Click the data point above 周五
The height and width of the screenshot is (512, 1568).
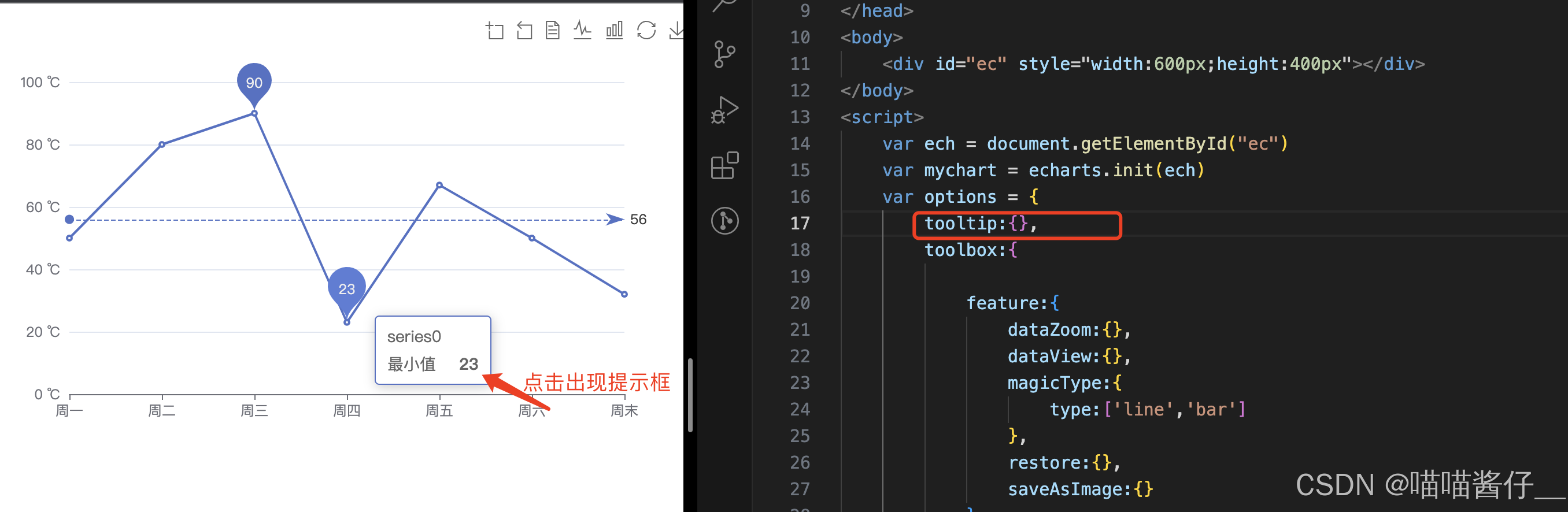pos(439,185)
